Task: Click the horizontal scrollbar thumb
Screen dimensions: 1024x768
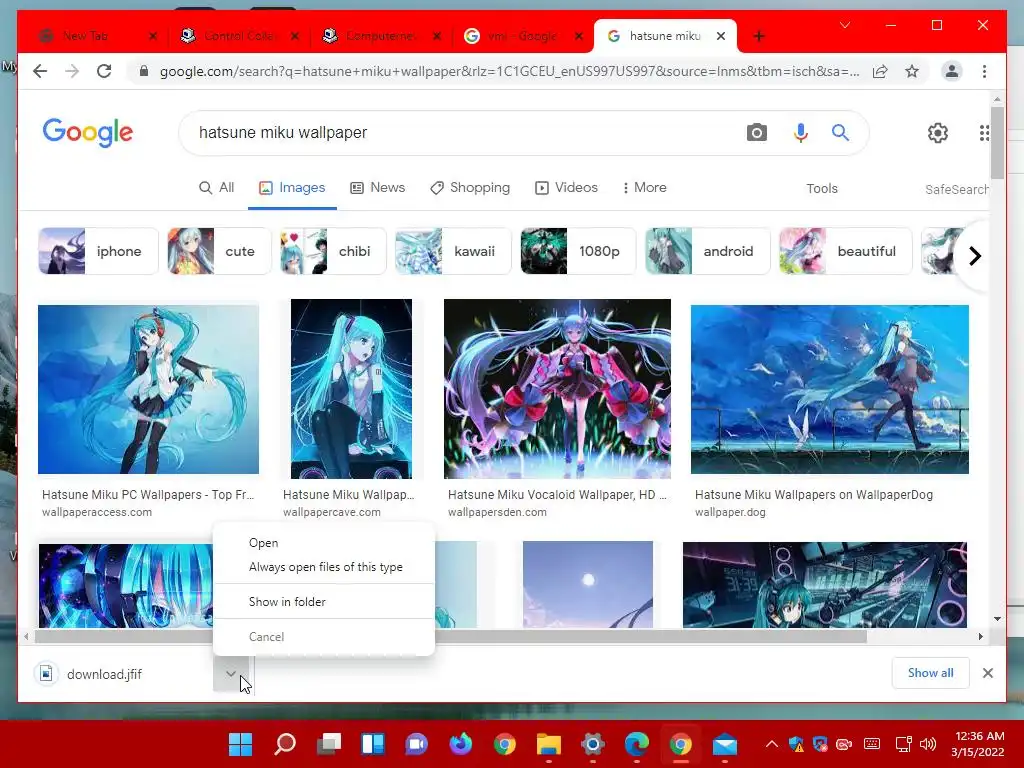Action: click(x=451, y=636)
